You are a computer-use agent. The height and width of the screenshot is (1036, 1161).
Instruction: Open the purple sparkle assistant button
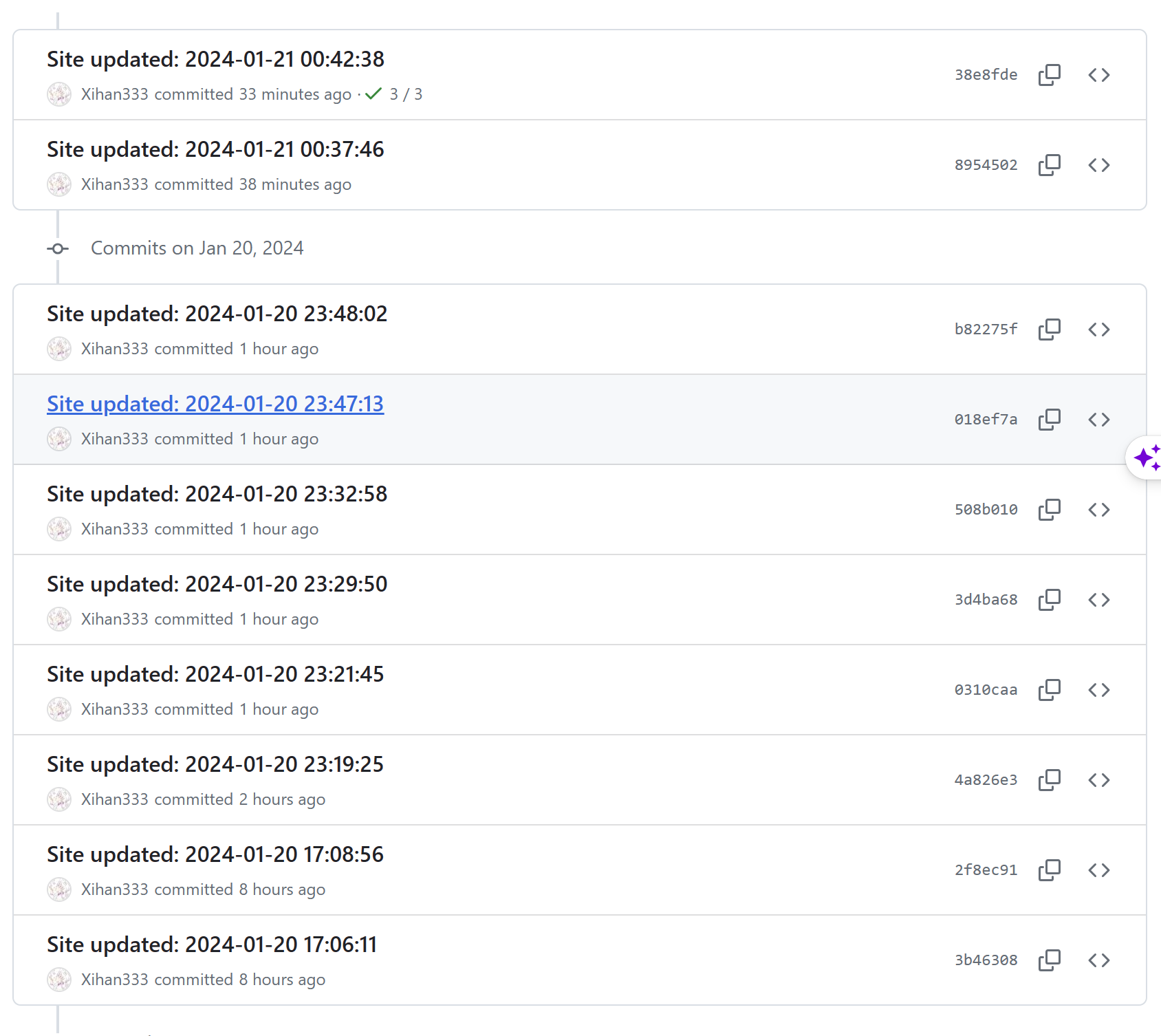pos(1146,457)
